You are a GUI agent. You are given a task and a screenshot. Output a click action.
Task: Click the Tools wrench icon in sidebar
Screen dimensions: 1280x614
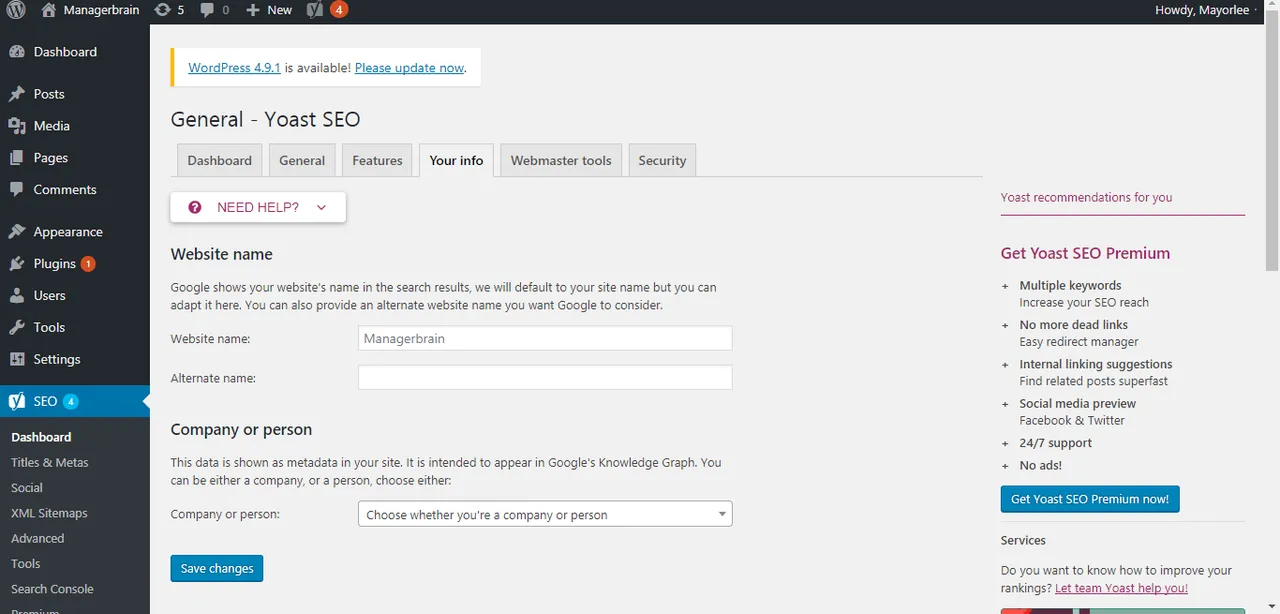(17, 328)
